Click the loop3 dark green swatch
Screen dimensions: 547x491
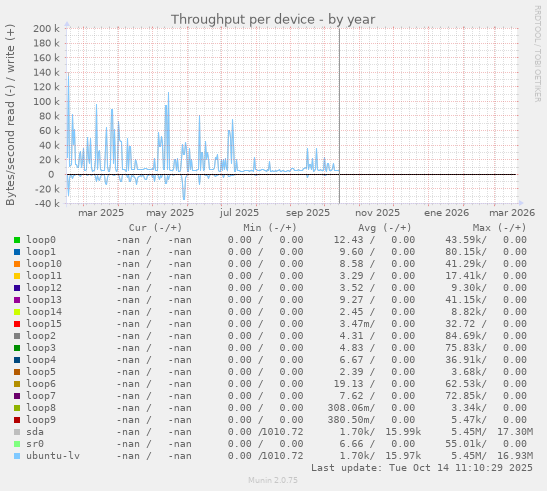17,348
